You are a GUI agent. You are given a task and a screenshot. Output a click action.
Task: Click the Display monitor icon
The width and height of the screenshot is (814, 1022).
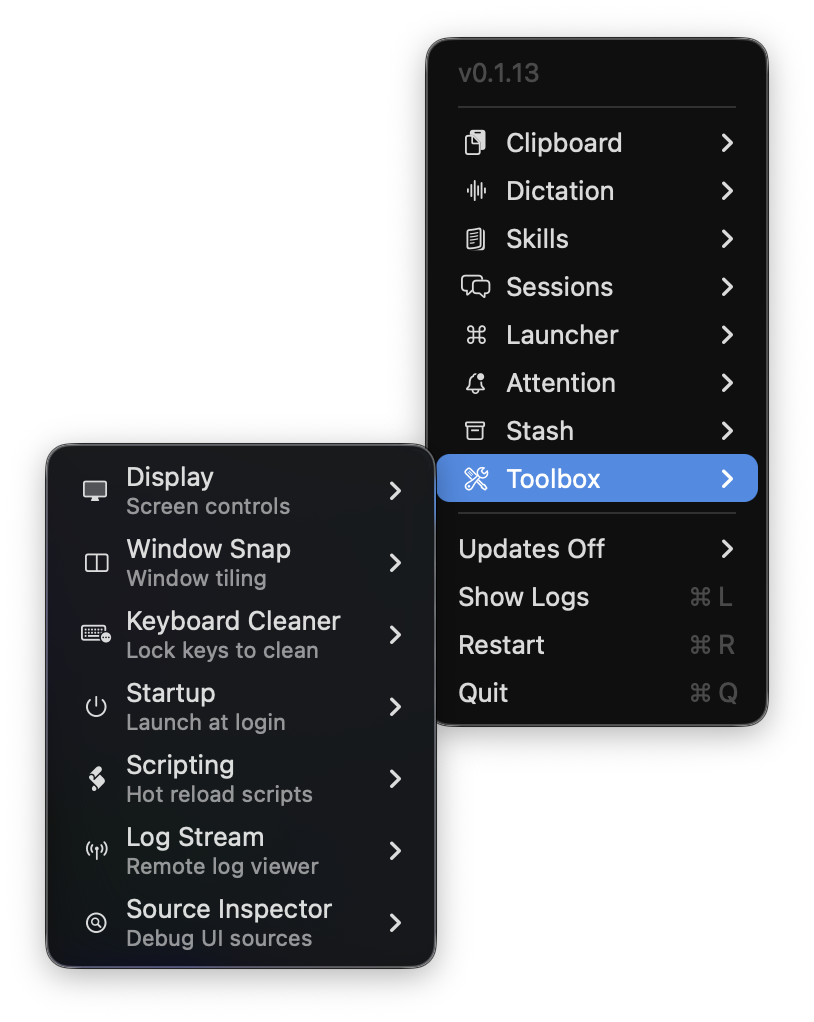96,490
